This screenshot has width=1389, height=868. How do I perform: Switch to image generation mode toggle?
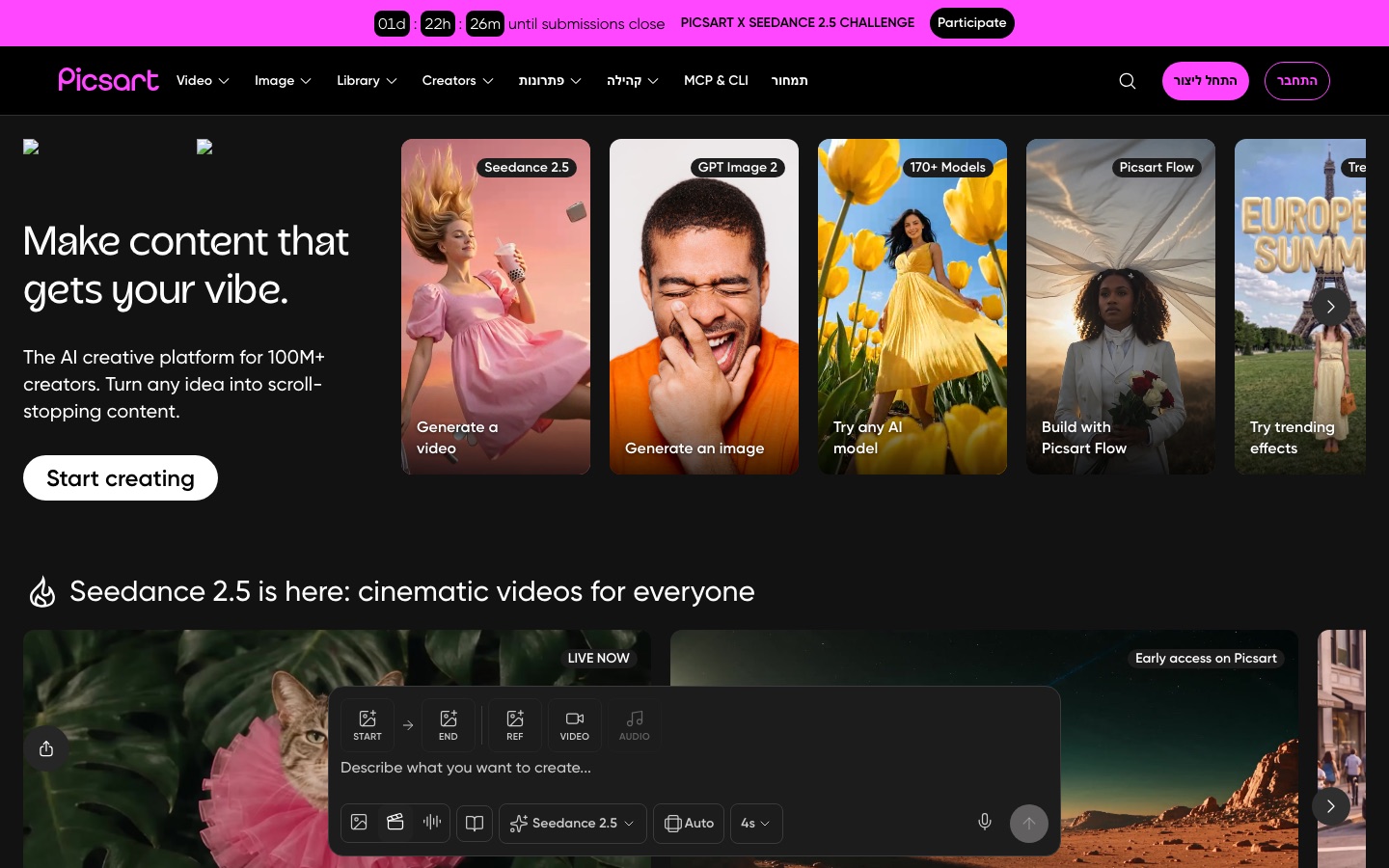(x=359, y=823)
